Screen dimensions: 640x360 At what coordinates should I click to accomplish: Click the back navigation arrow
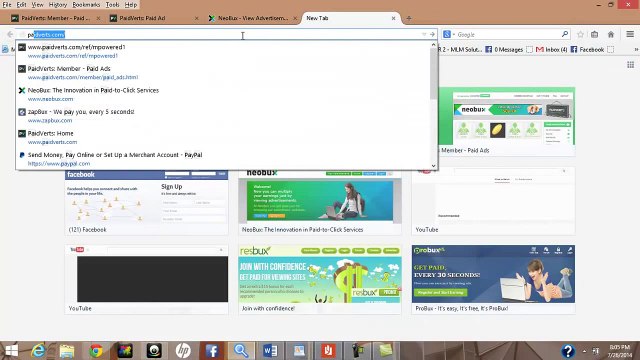pyautogui.click(x=10, y=35)
